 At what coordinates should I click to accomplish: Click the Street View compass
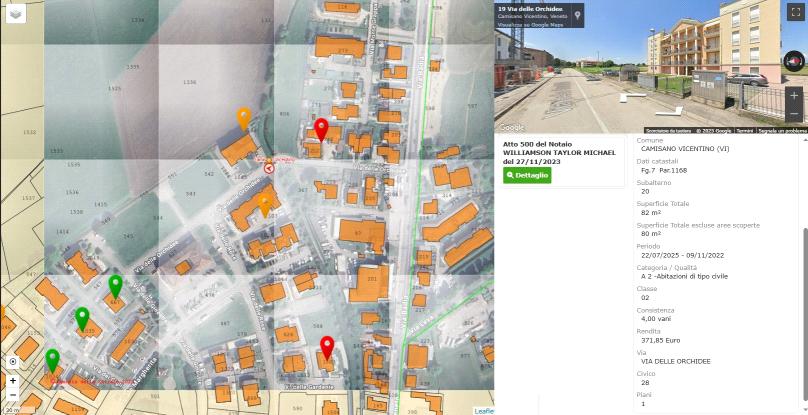(x=793, y=61)
